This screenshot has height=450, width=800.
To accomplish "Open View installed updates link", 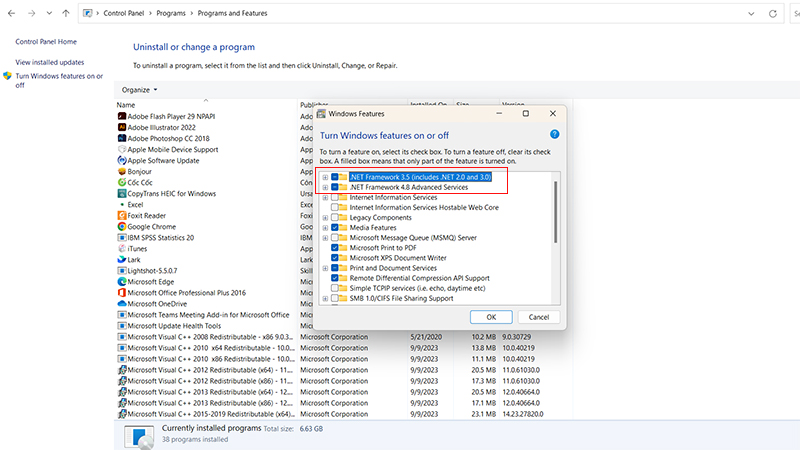I will 49,62.
